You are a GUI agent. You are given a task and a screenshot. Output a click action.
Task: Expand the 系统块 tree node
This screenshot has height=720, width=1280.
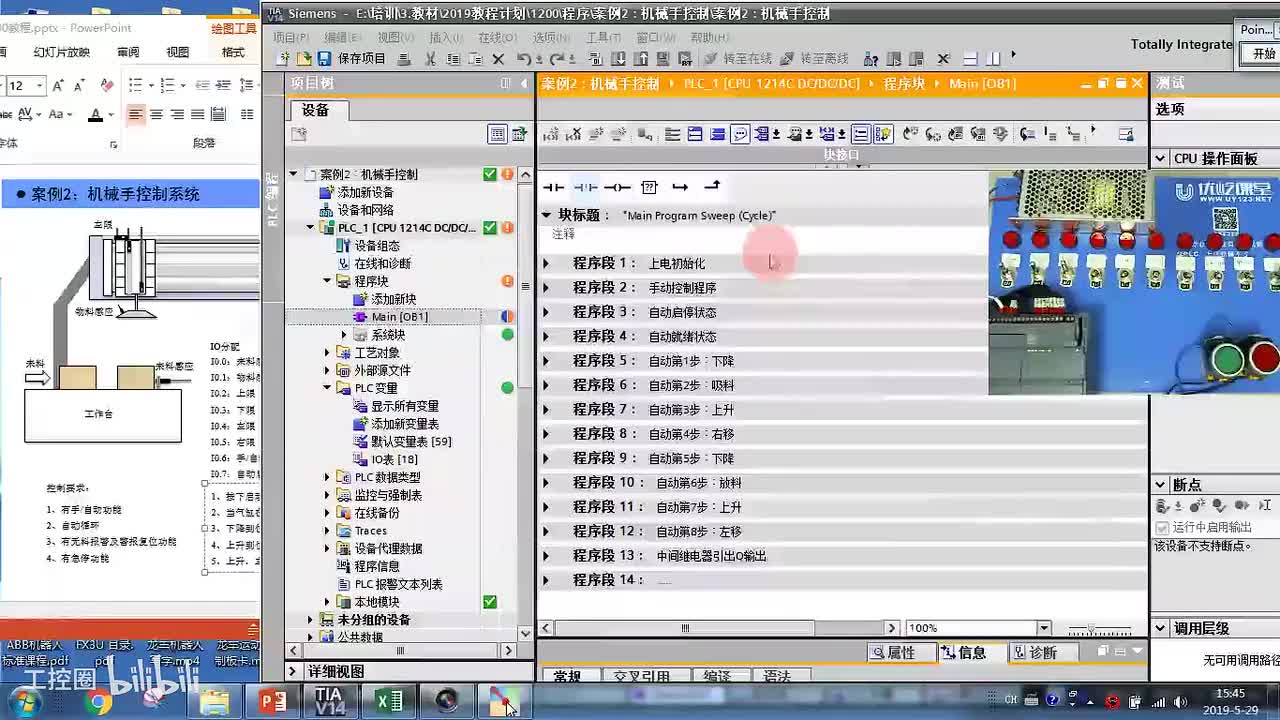[x=344, y=335]
